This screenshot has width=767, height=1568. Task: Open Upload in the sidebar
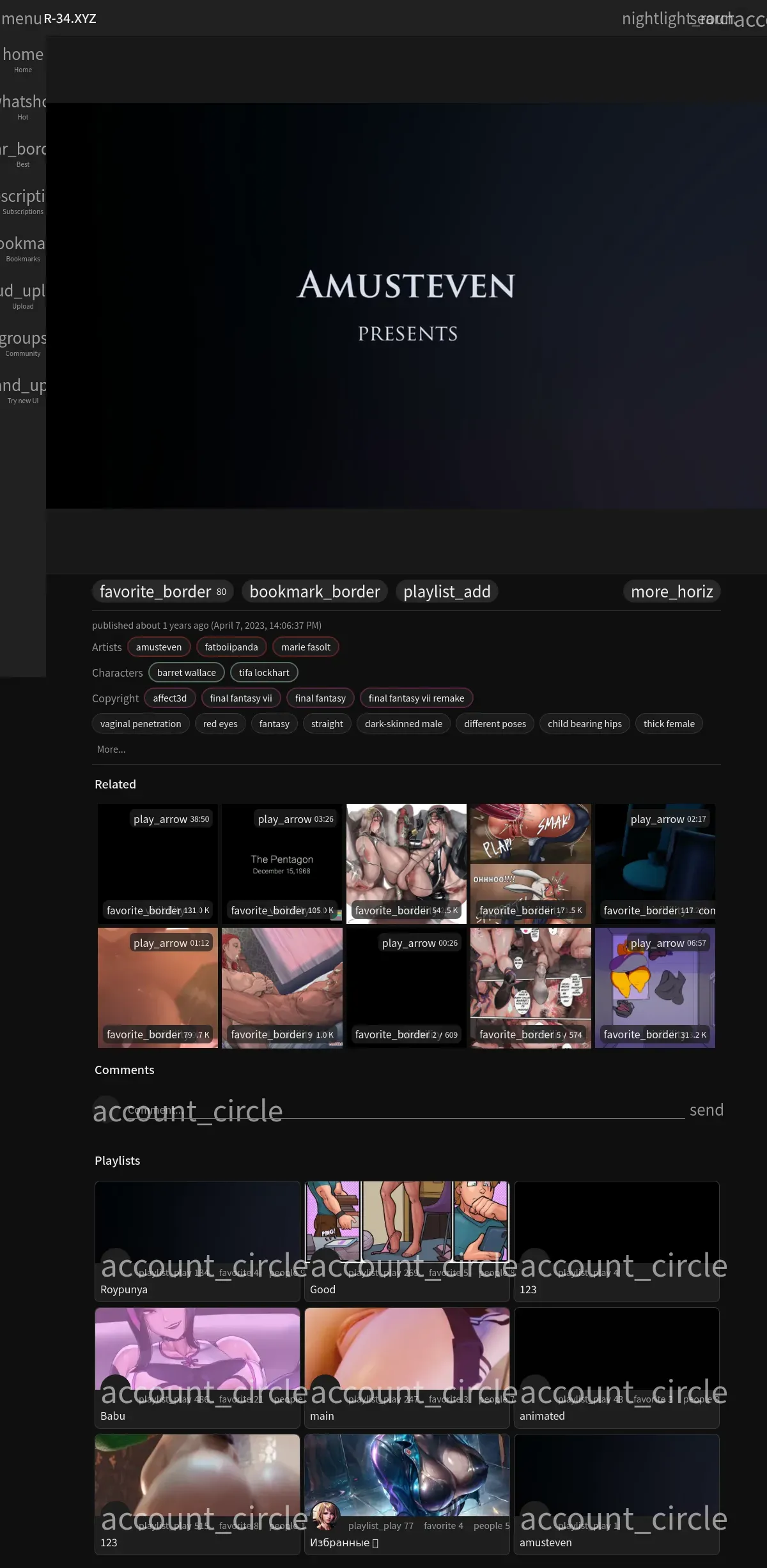(x=23, y=296)
